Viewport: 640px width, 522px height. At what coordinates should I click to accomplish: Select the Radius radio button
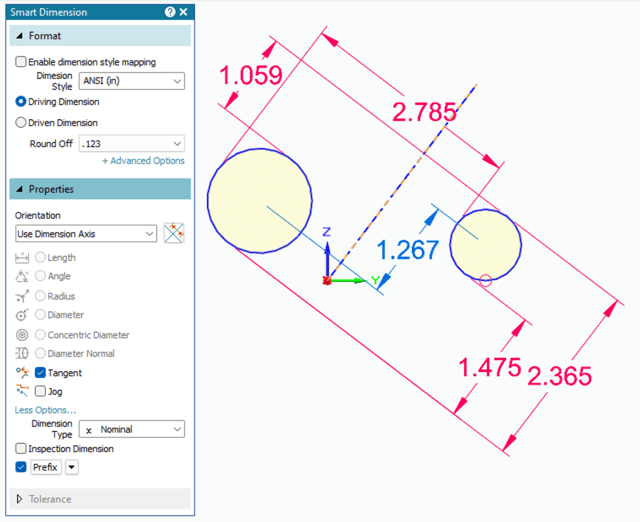click(x=40, y=295)
